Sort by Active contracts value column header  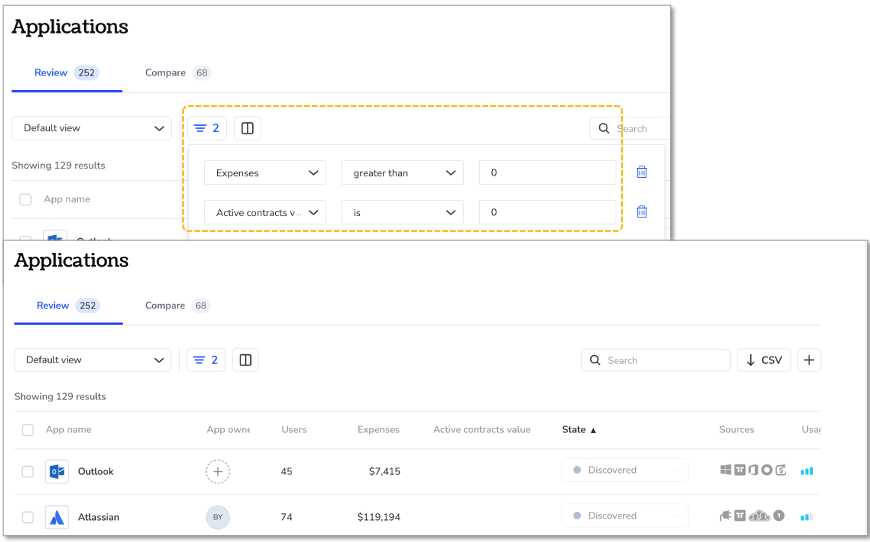pyautogui.click(x=482, y=429)
